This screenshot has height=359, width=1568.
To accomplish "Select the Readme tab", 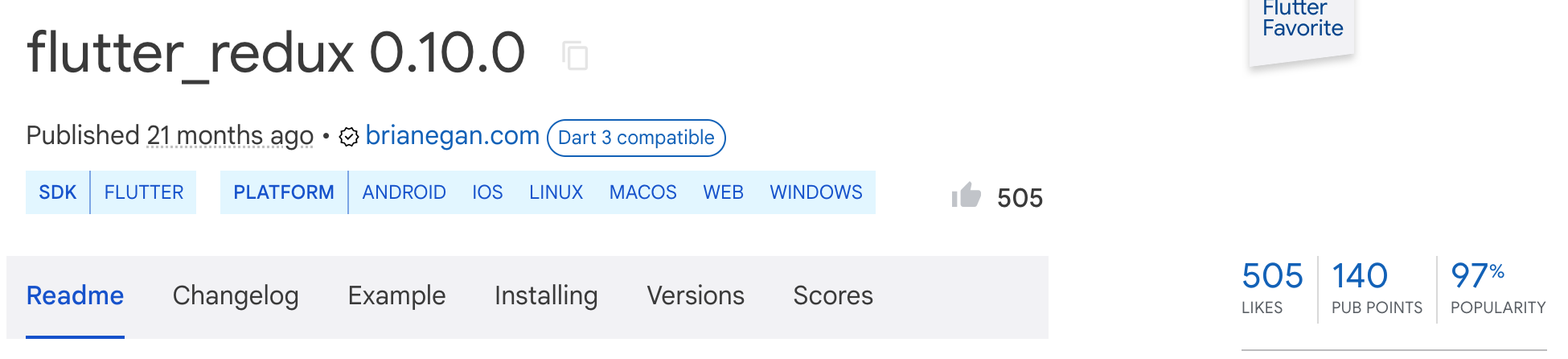I will [x=75, y=295].
